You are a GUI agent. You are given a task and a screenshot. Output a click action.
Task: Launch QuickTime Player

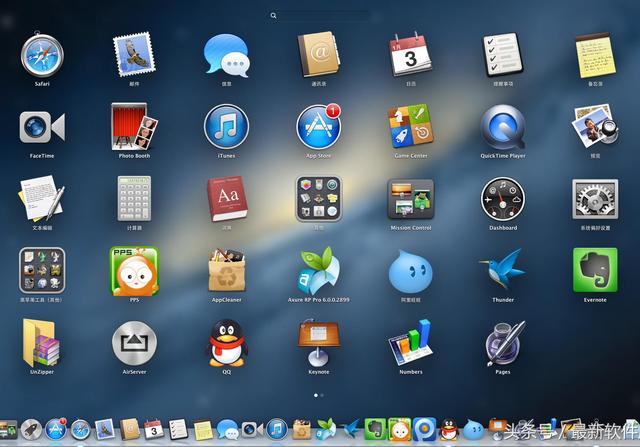click(x=503, y=127)
